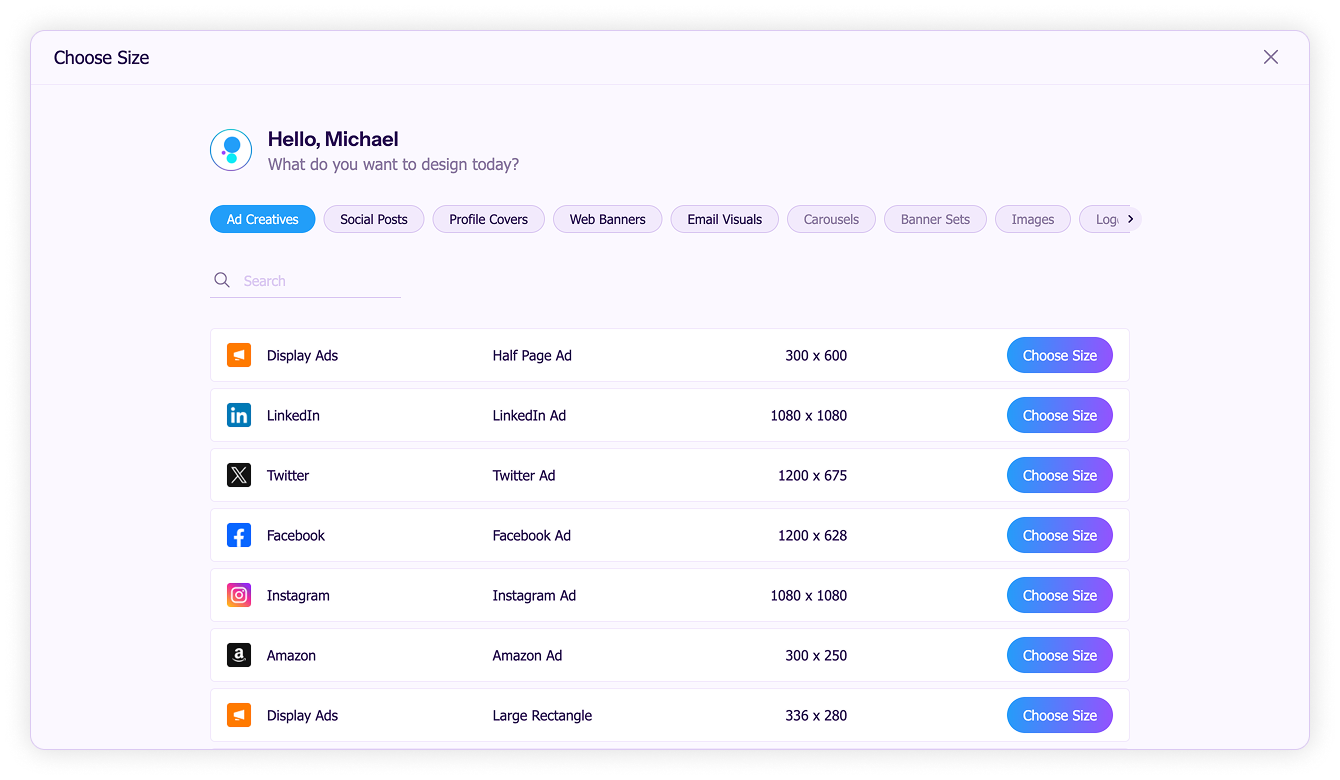Switch to the Web Banners tab

click(608, 219)
